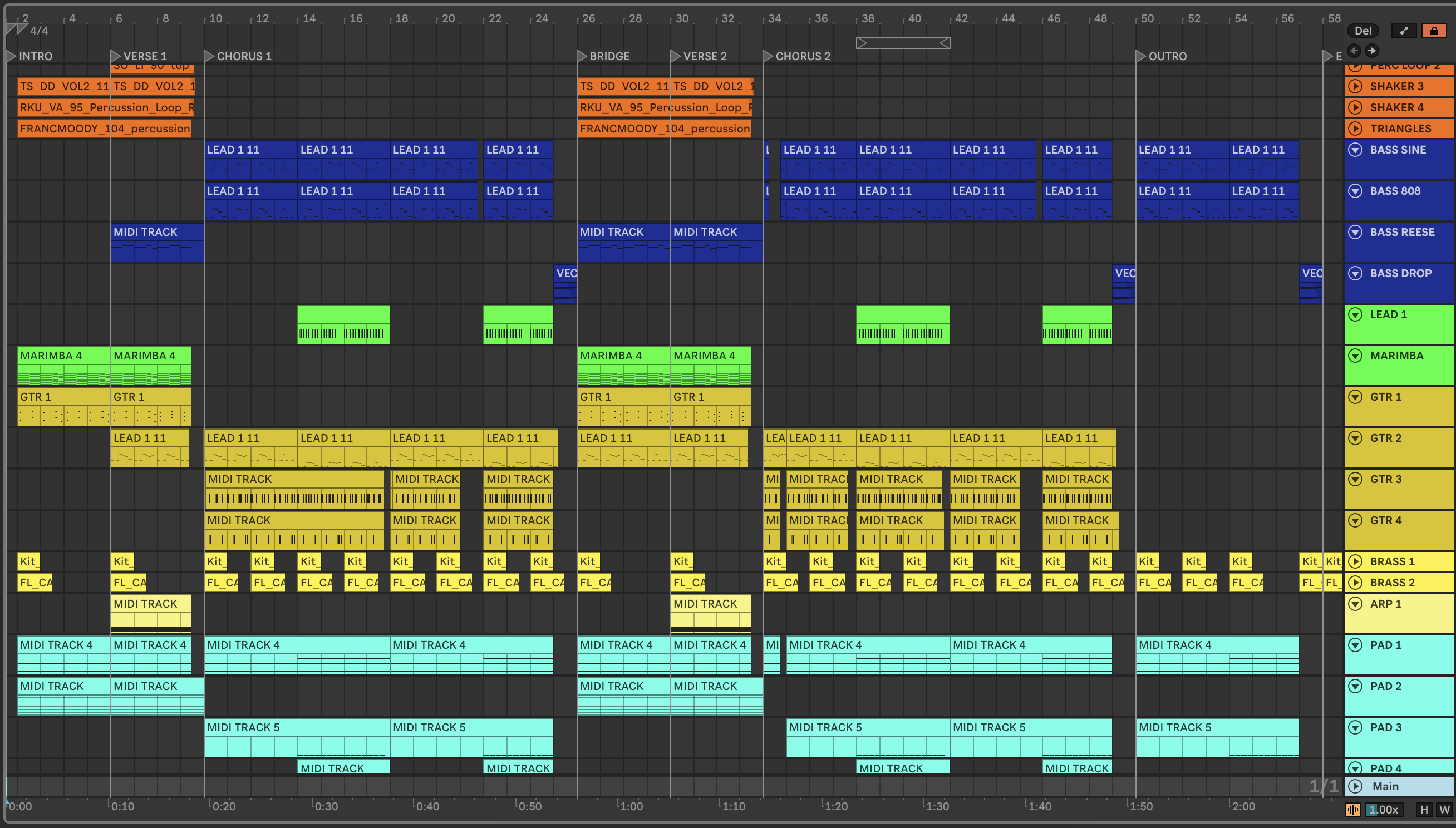Jump to the CHORUS 1 locator
1456x828 pixels.
[209, 56]
